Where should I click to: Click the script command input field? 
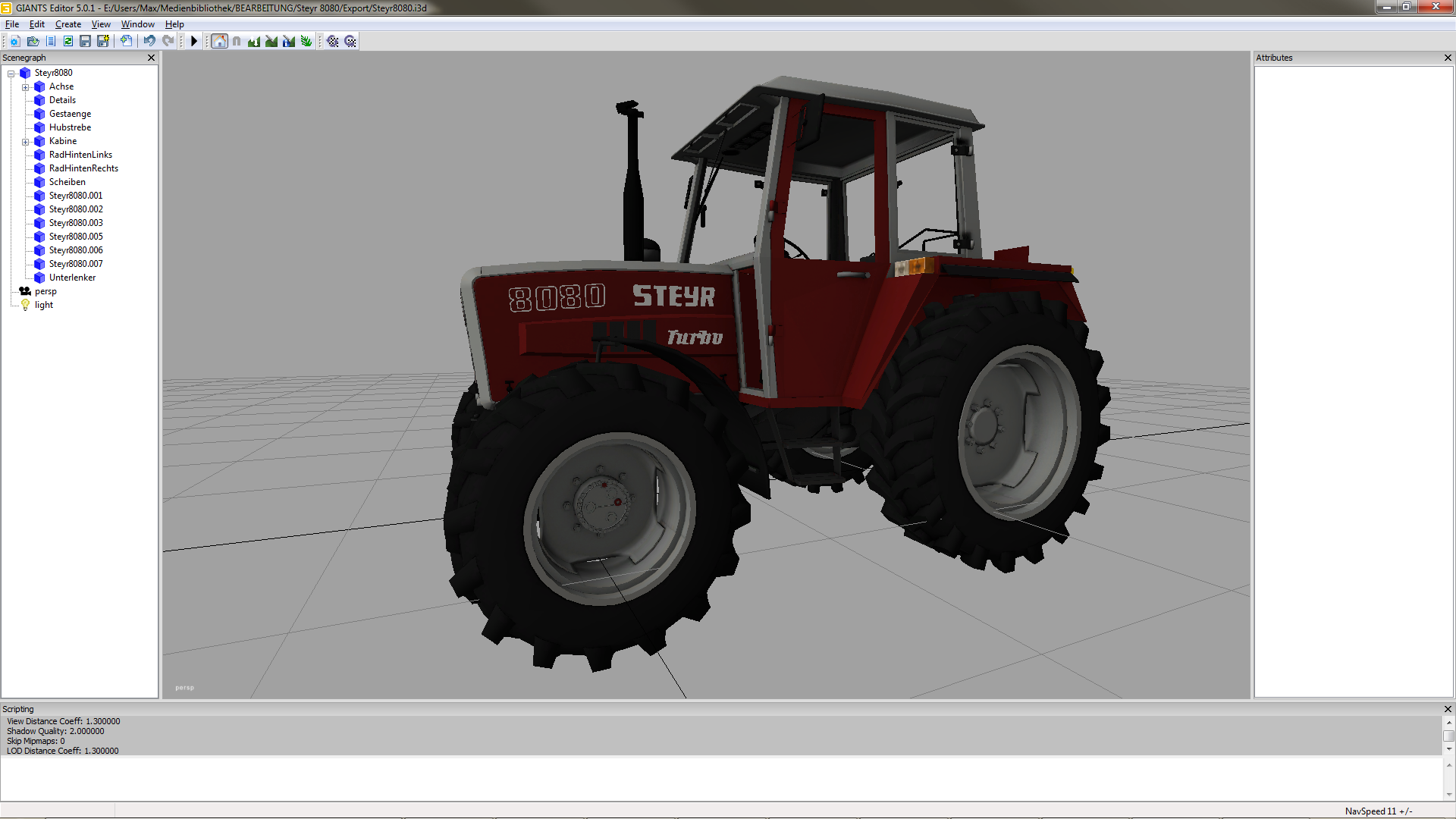pos(721,779)
